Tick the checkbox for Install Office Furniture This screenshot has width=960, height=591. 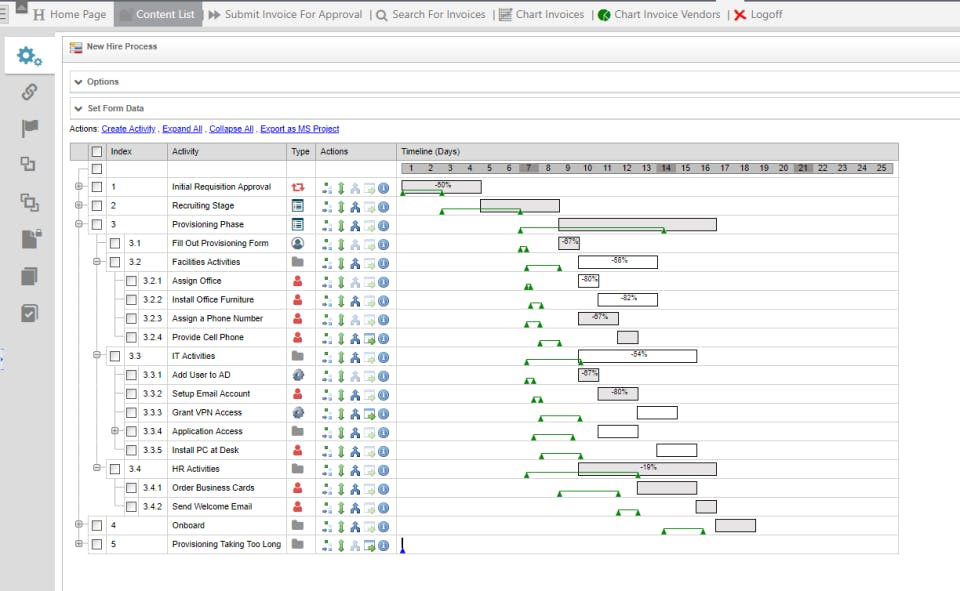(x=131, y=300)
